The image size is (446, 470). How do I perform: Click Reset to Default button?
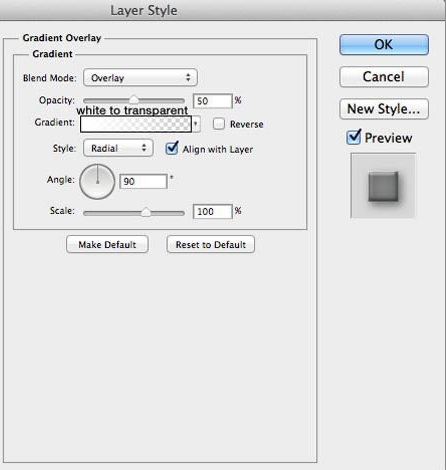coord(211,244)
